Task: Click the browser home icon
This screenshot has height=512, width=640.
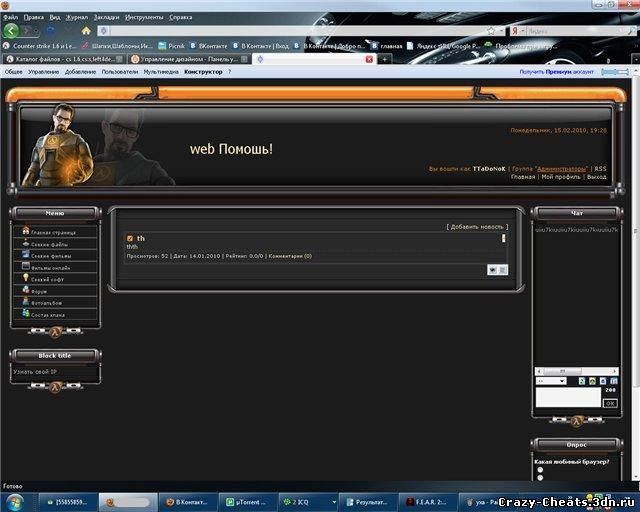Action: click(x=86, y=31)
